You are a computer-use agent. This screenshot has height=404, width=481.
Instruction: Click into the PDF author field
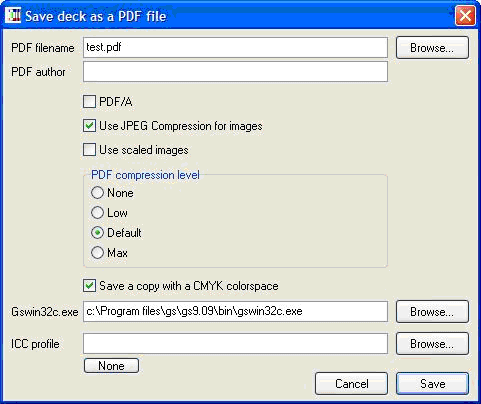pos(235,71)
